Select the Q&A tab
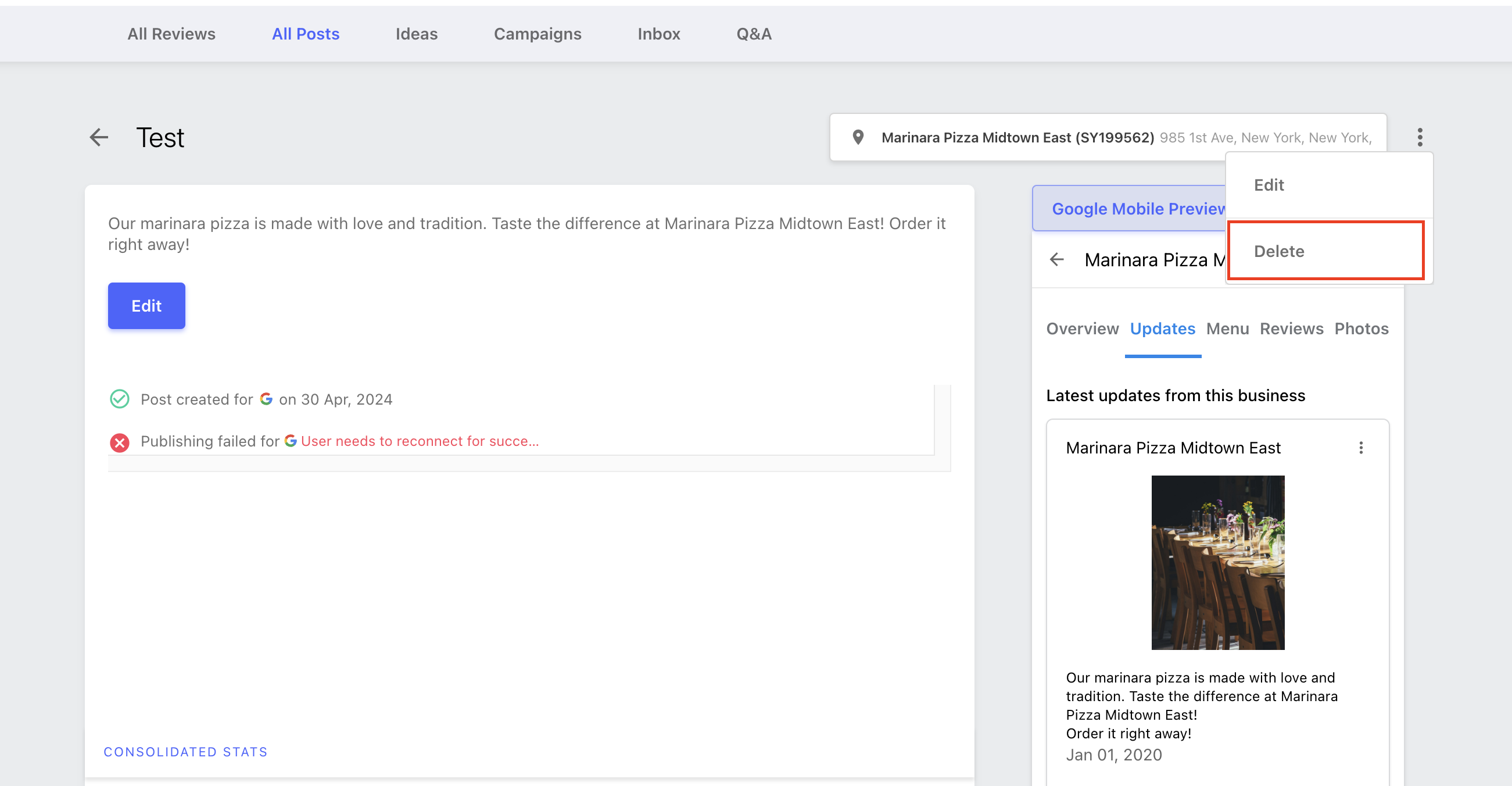Viewport: 1512px width, 786px height. click(754, 34)
